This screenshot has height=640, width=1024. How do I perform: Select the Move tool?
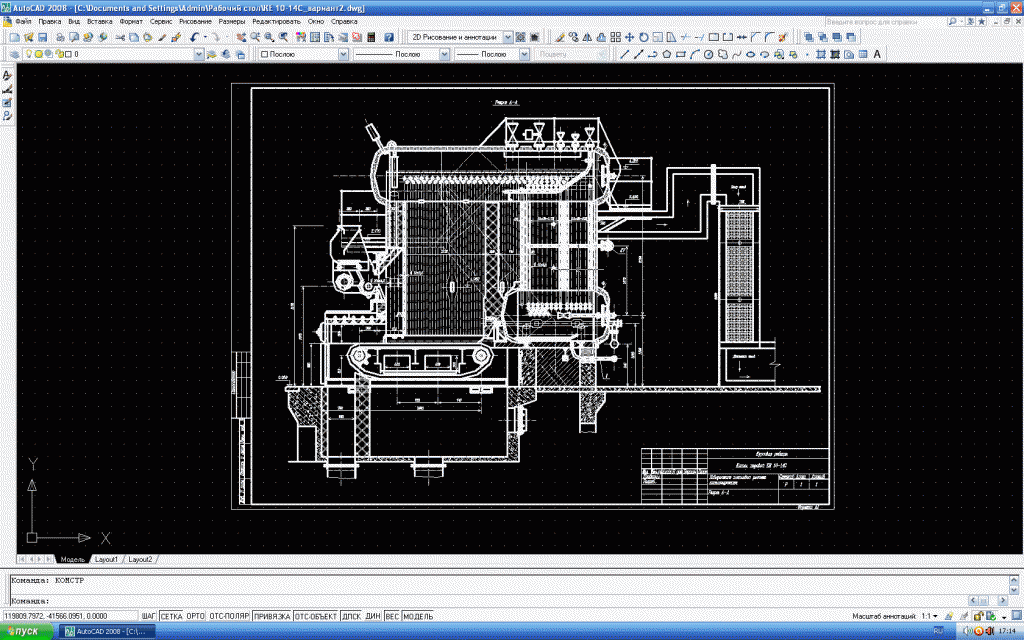pos(629,37)
